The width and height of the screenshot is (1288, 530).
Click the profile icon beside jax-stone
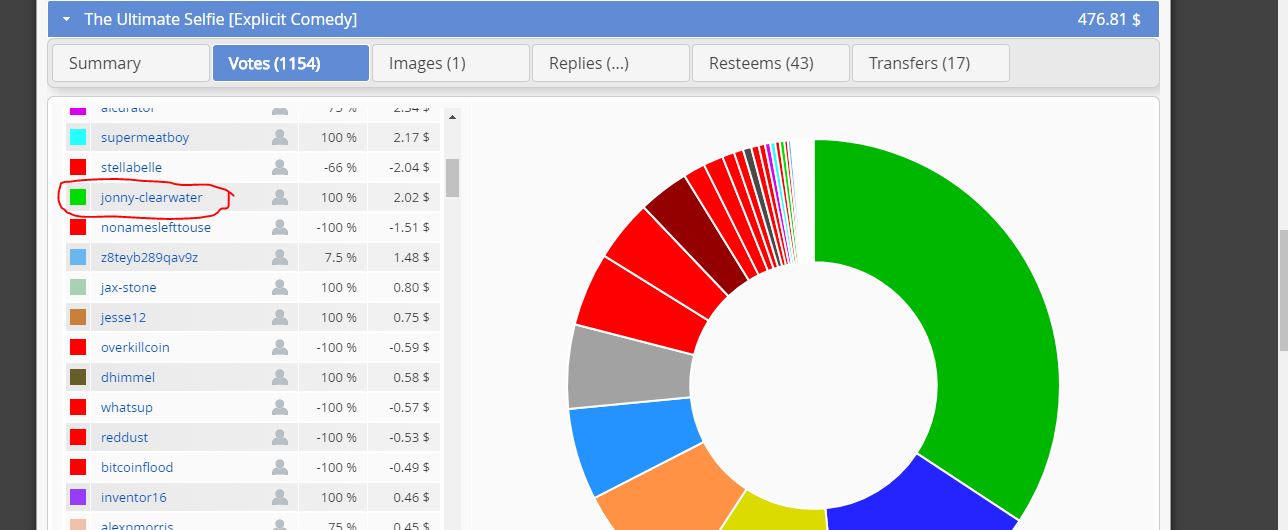(280, 287)
